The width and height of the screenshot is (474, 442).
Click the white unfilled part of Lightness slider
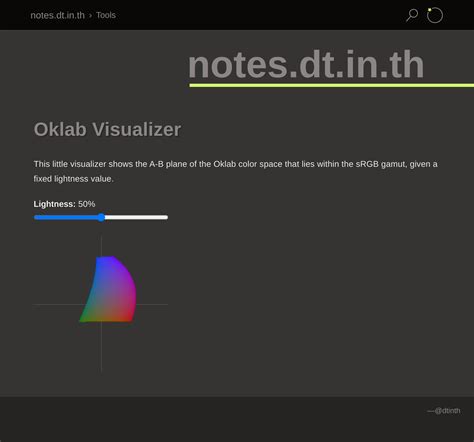136,217
